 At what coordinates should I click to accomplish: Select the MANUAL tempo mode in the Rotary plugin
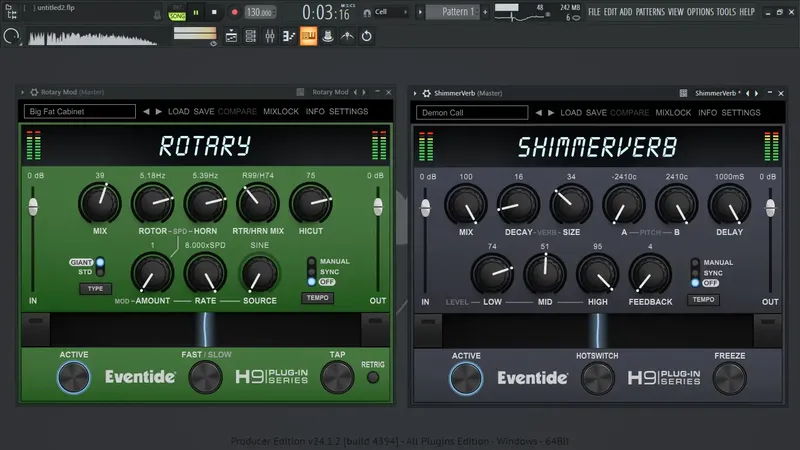(x=311, y=261)
